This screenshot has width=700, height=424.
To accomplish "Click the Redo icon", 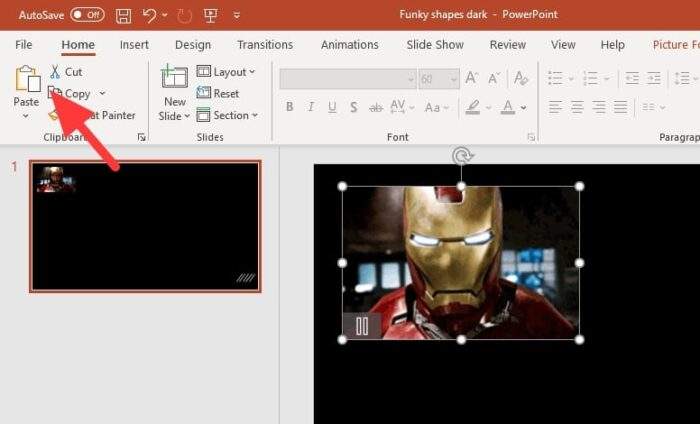I will [184, 16].
